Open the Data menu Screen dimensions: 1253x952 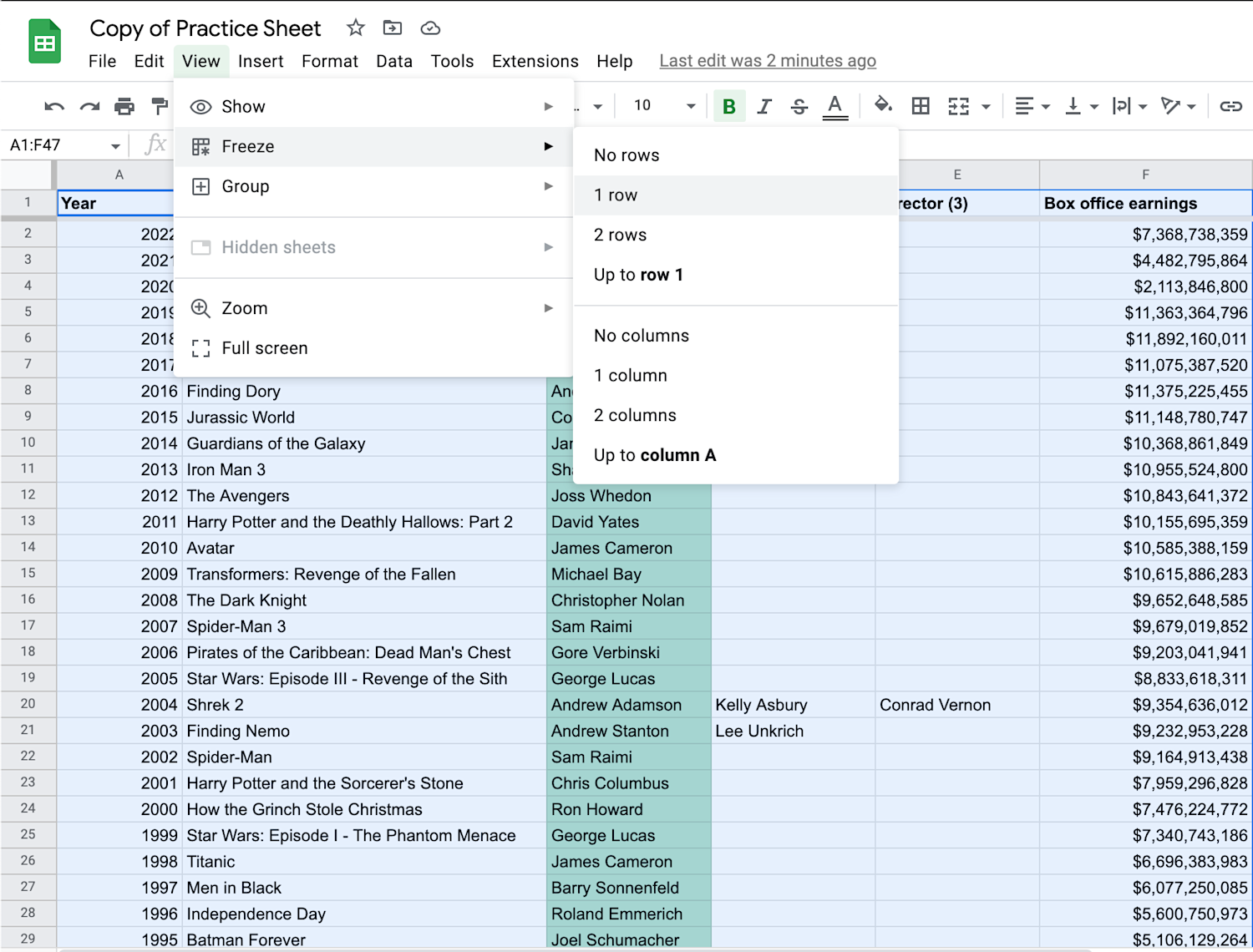(x=394, y=61)
